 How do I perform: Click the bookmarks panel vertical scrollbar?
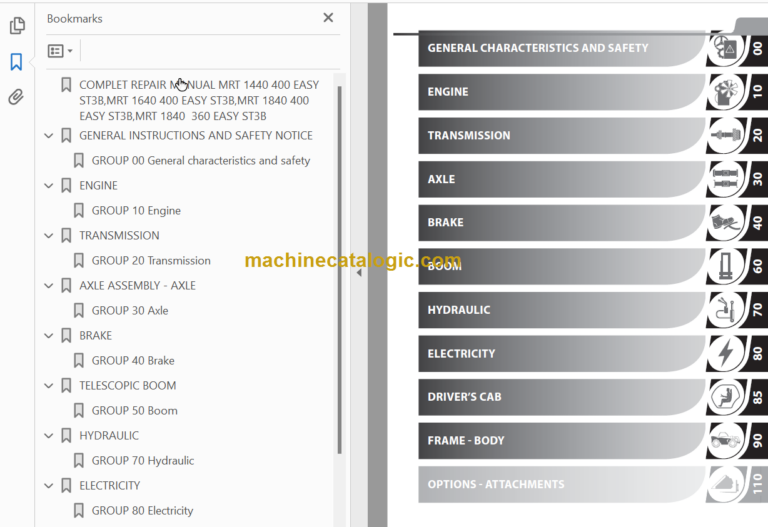click(339, 269)
